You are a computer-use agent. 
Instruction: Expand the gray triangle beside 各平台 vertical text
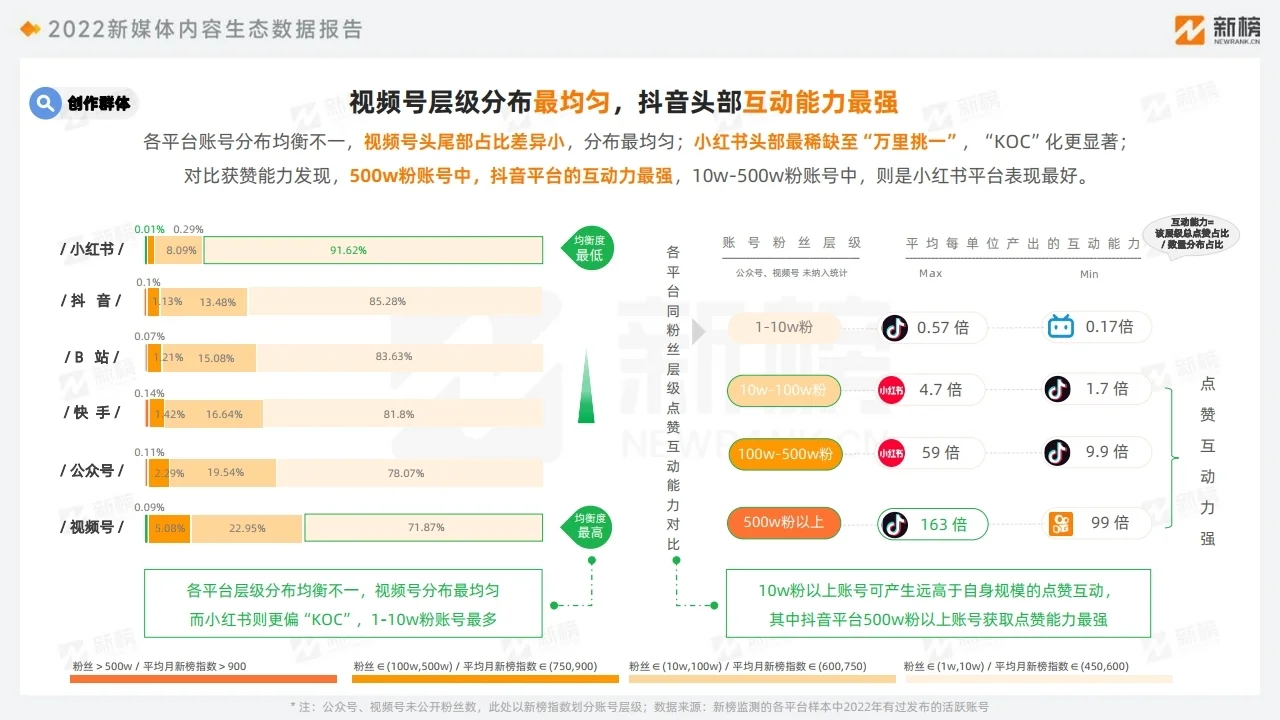tap(698, 331)
